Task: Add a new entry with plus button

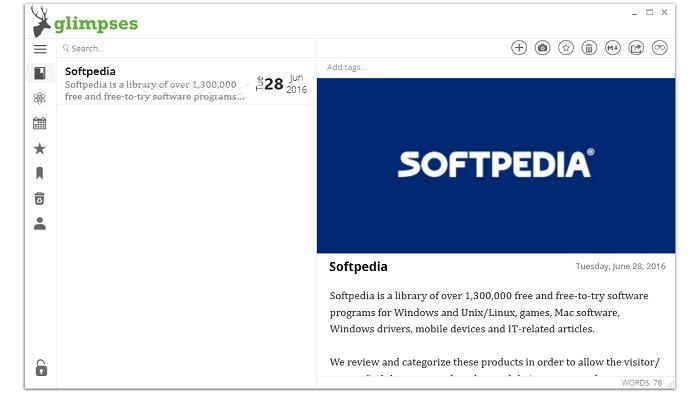Action: [519, 48]
